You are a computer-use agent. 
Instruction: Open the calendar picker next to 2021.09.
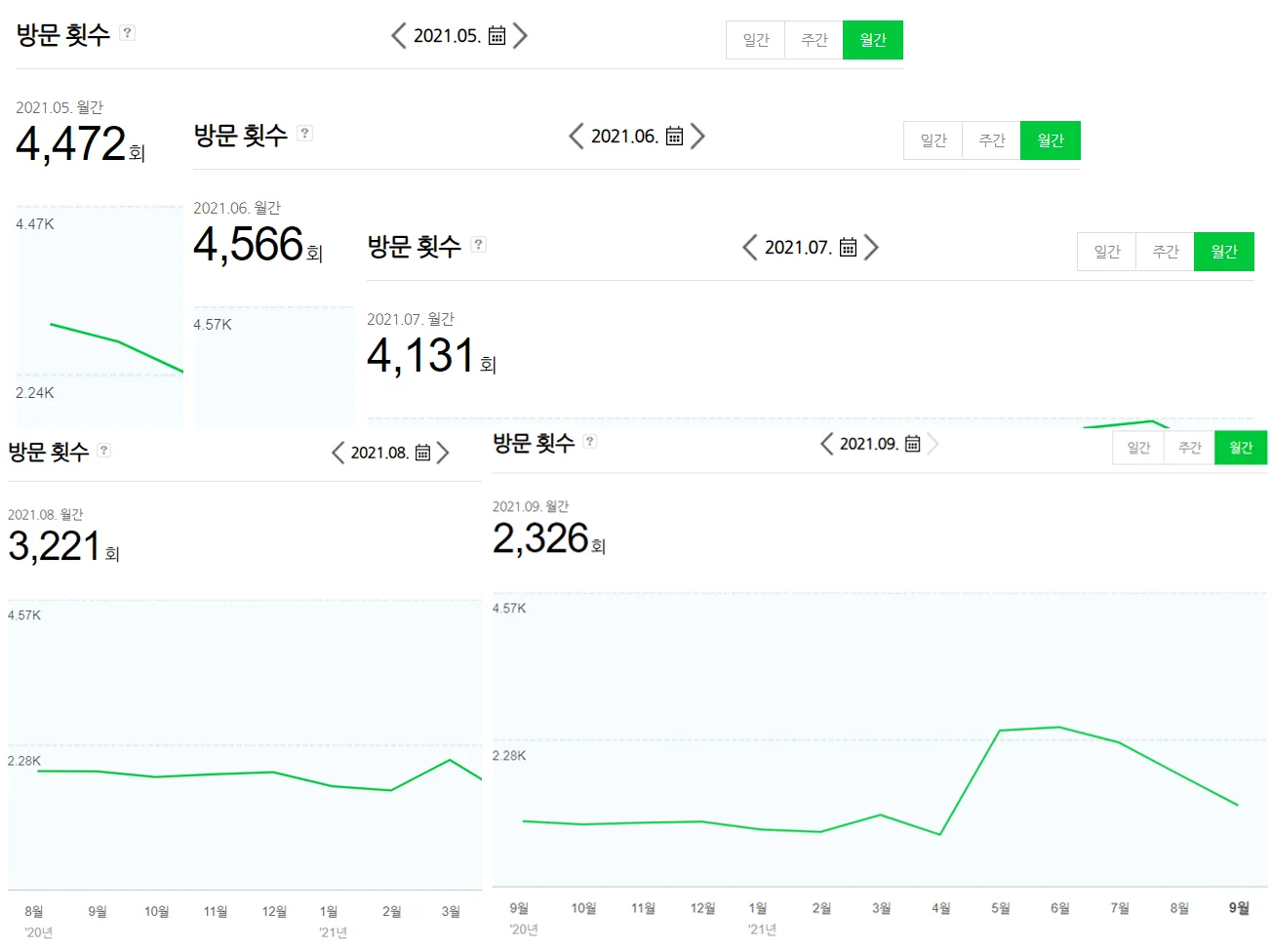912,444
